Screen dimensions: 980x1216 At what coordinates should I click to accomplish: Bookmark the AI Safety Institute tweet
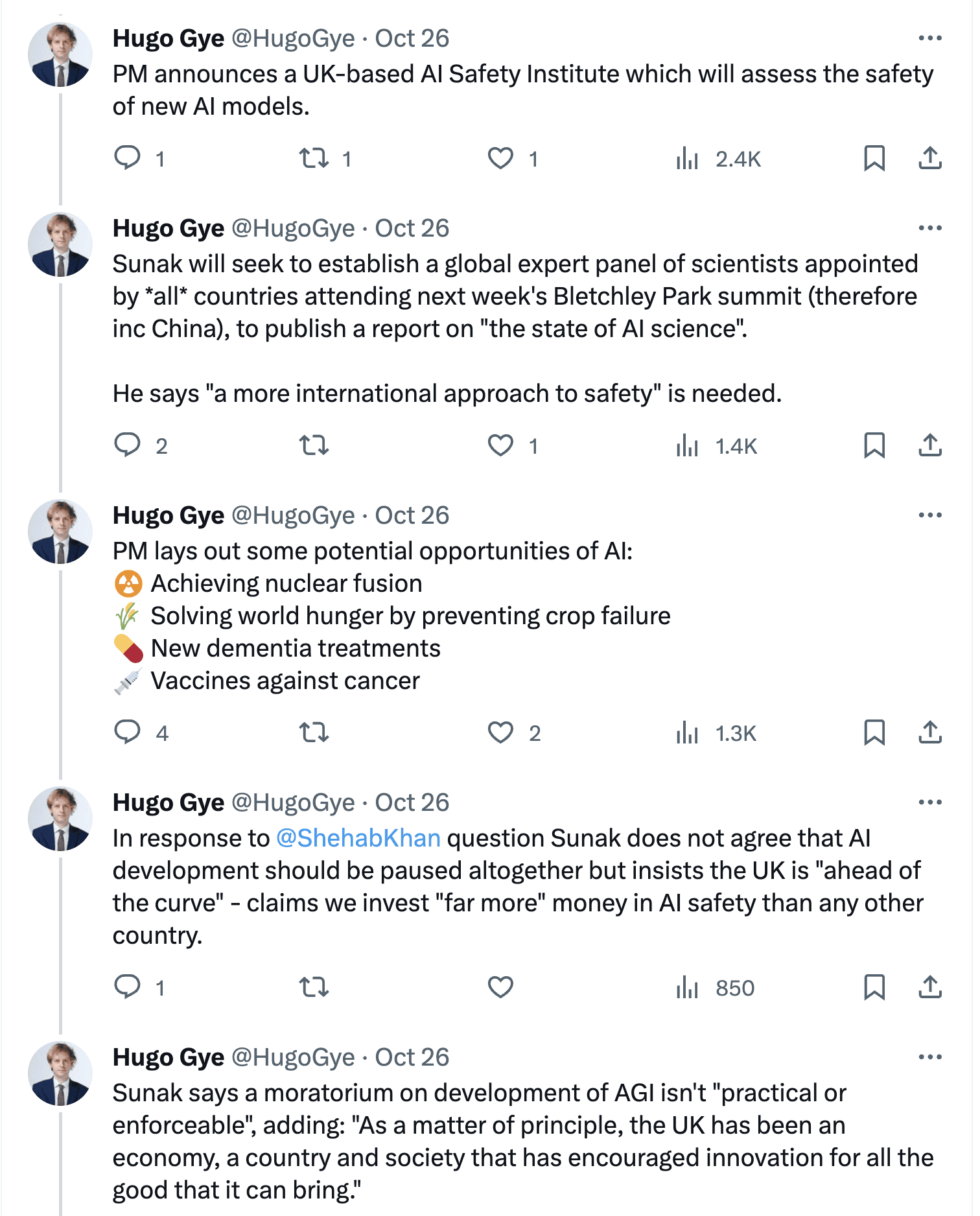tap(874, 158)
